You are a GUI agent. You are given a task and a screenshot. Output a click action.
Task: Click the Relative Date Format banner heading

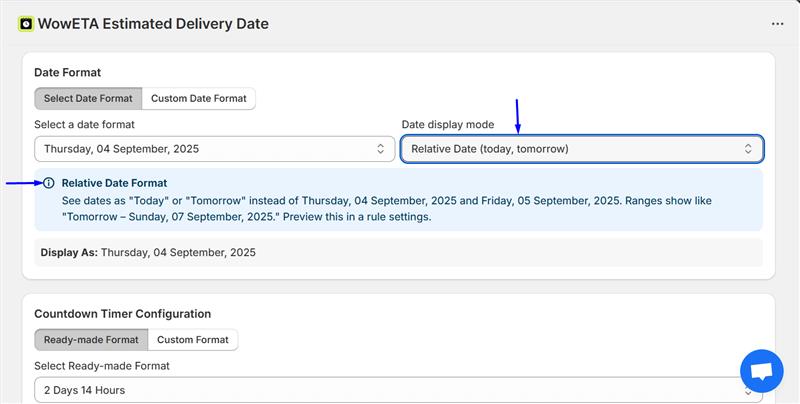click(x=114, y=183)
